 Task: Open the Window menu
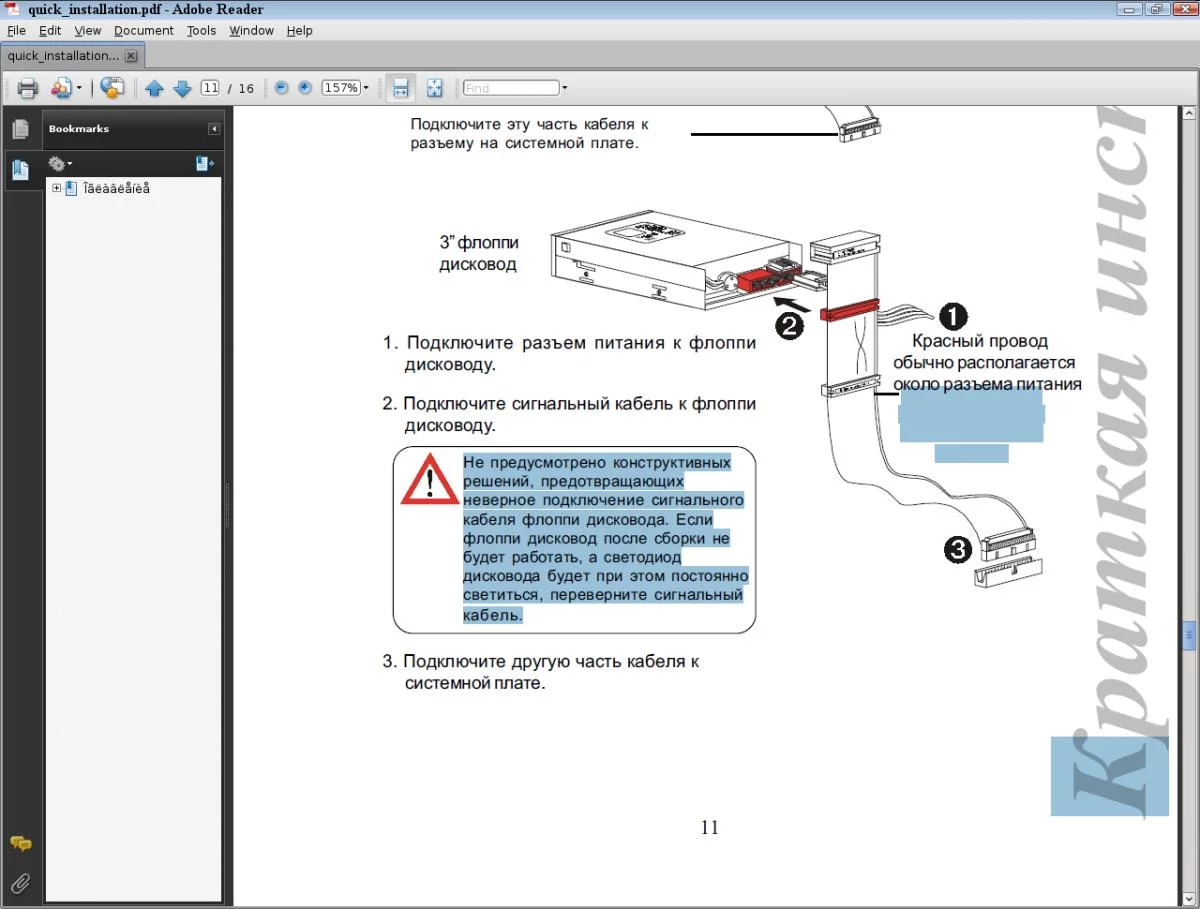pos(252,31)
